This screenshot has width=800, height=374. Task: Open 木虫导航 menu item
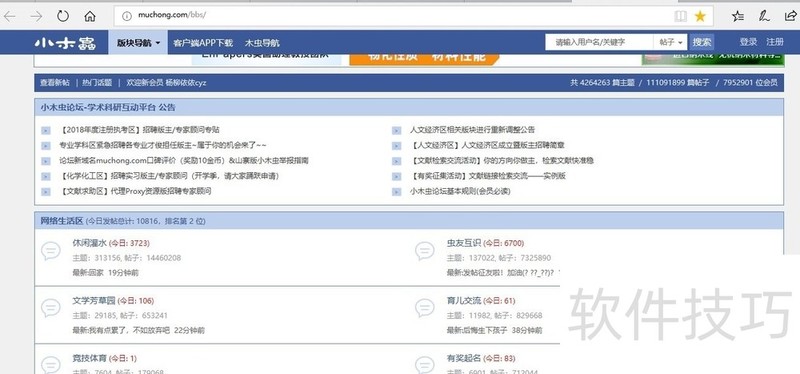pos(262,43)
